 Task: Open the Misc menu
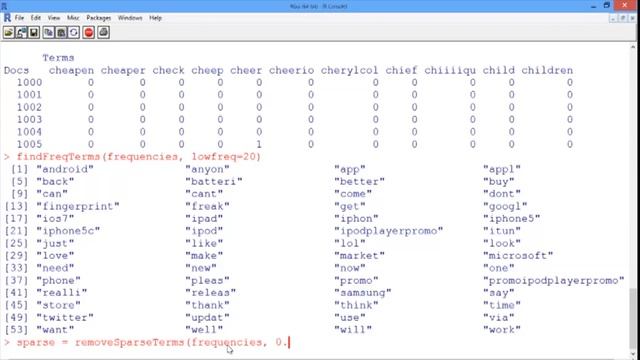(x=73, y=18)
